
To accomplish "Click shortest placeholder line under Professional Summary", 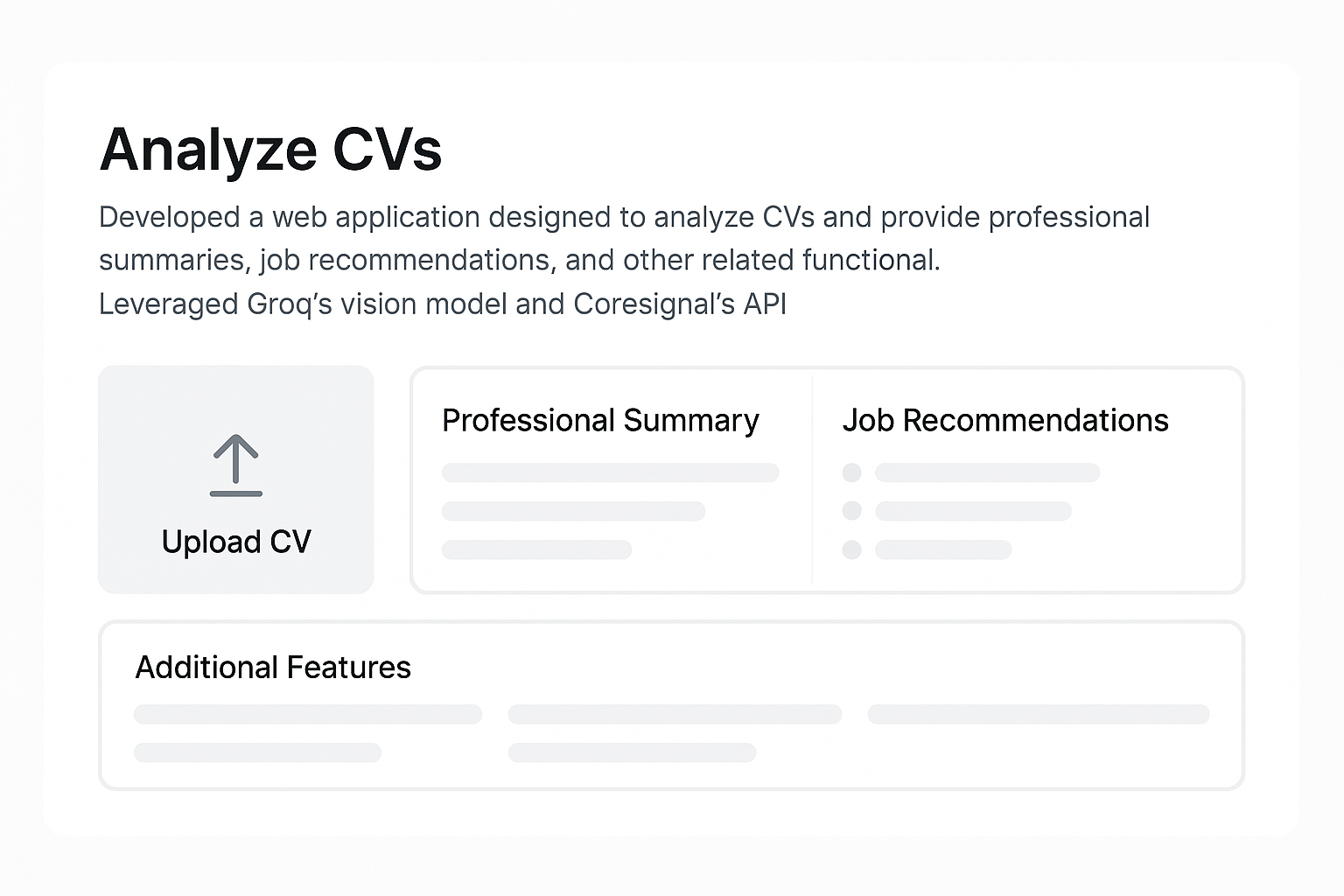I will (536, 549).
